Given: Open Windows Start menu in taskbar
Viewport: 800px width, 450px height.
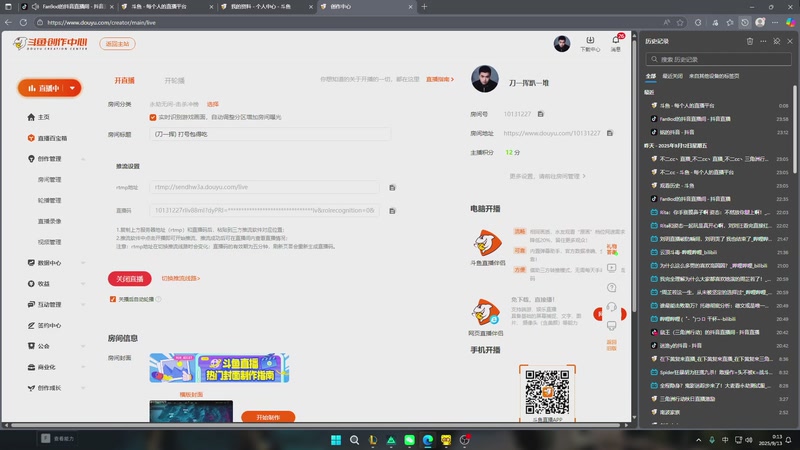Looking at the screenshot, I should coord(336,440).
